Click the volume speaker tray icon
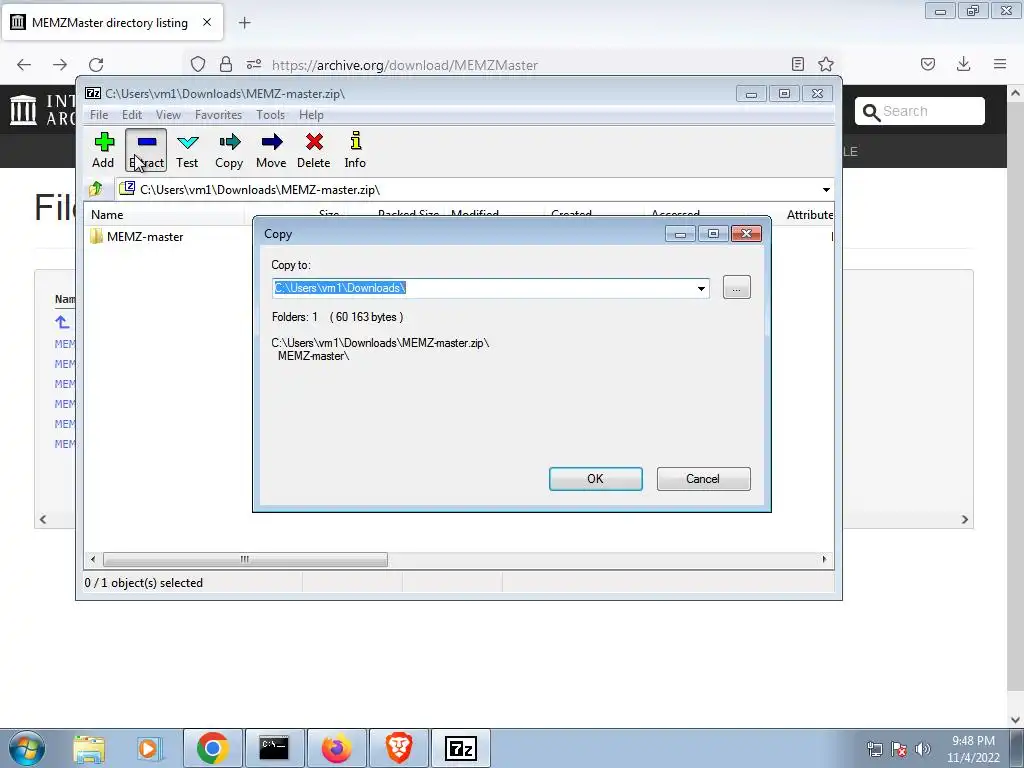 (922, 749)
